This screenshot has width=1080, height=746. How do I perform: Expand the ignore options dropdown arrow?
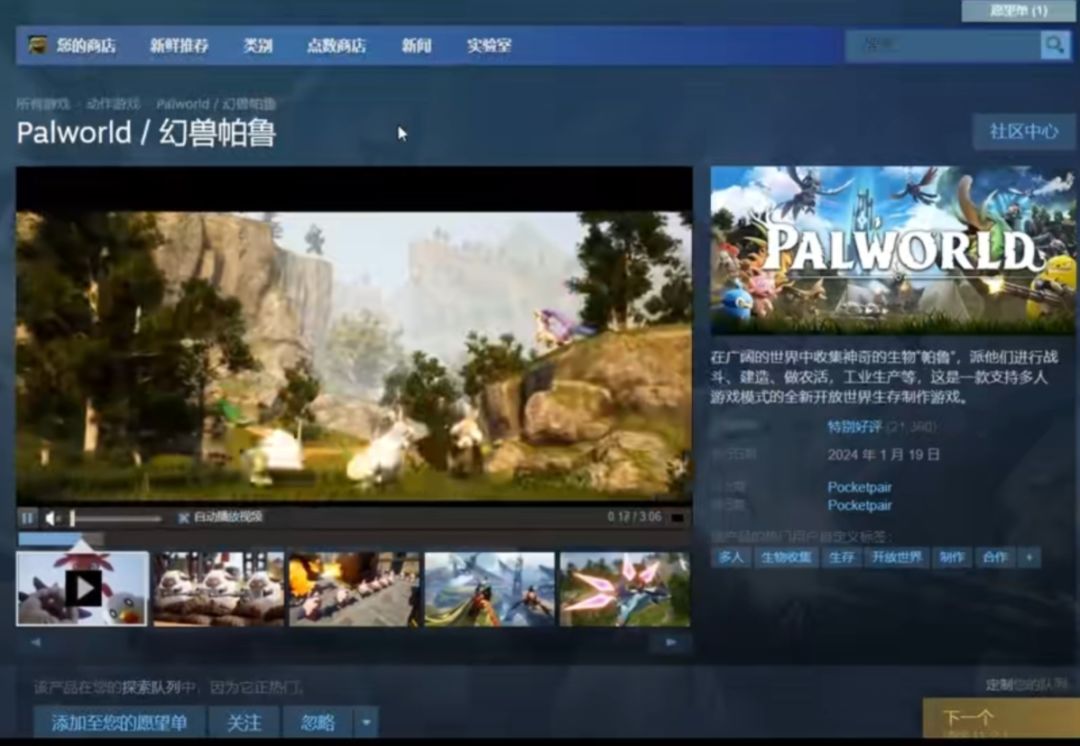click(x=366, y=722)
